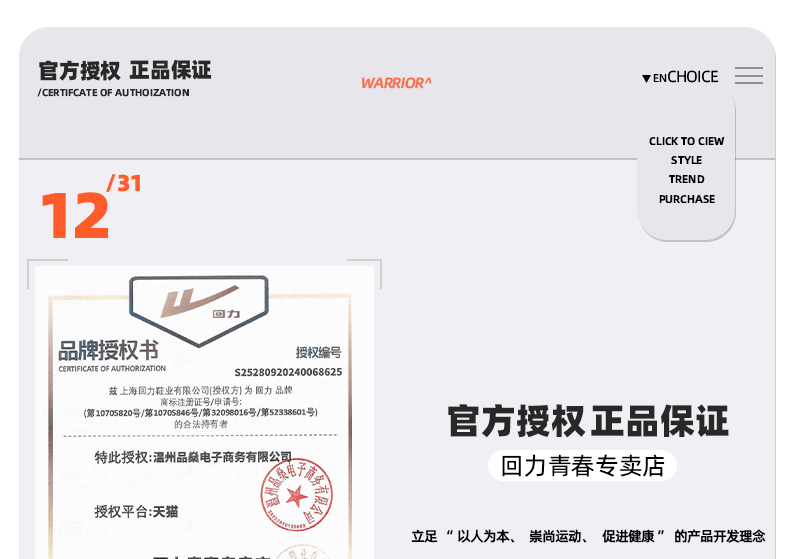Click the red company seal stamp

tap(296, 495)
